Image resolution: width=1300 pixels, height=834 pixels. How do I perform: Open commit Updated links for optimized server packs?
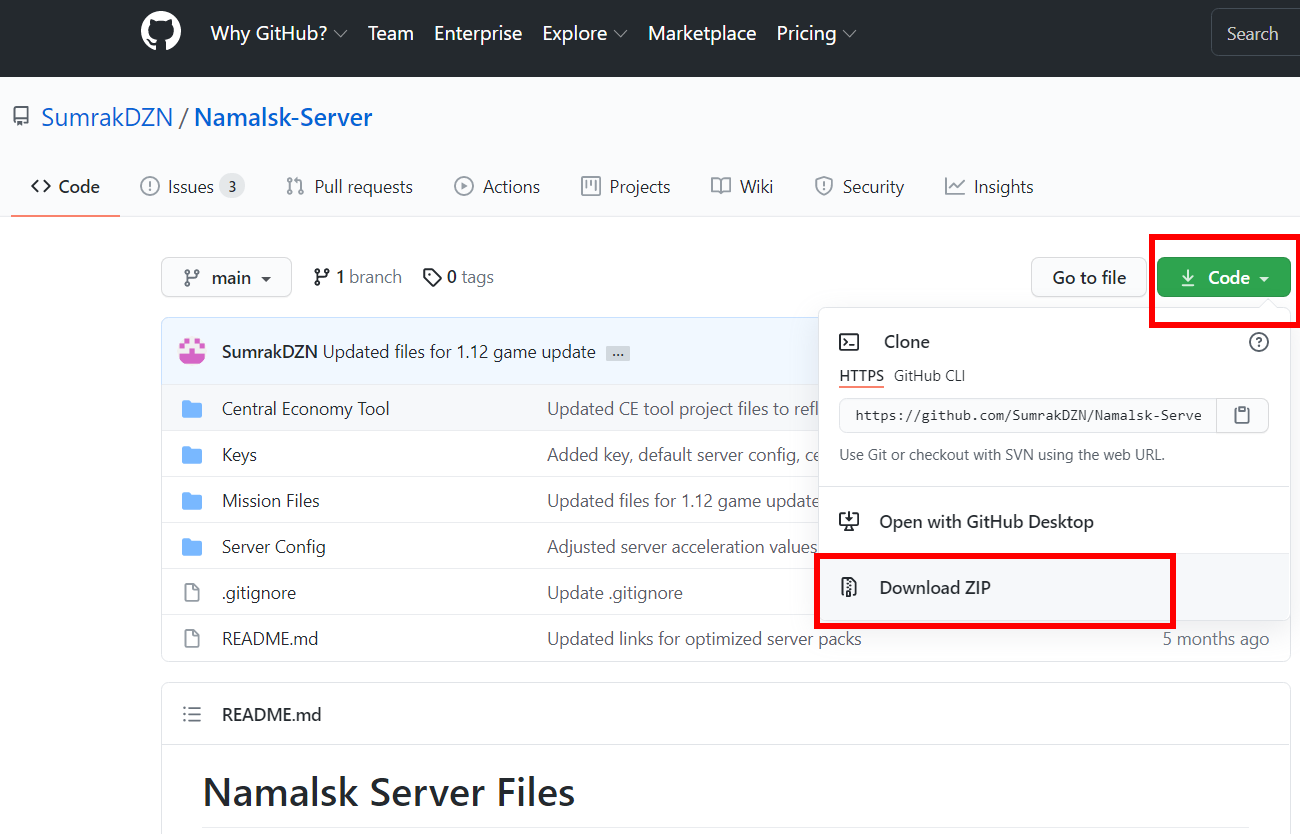click(704, 638)
